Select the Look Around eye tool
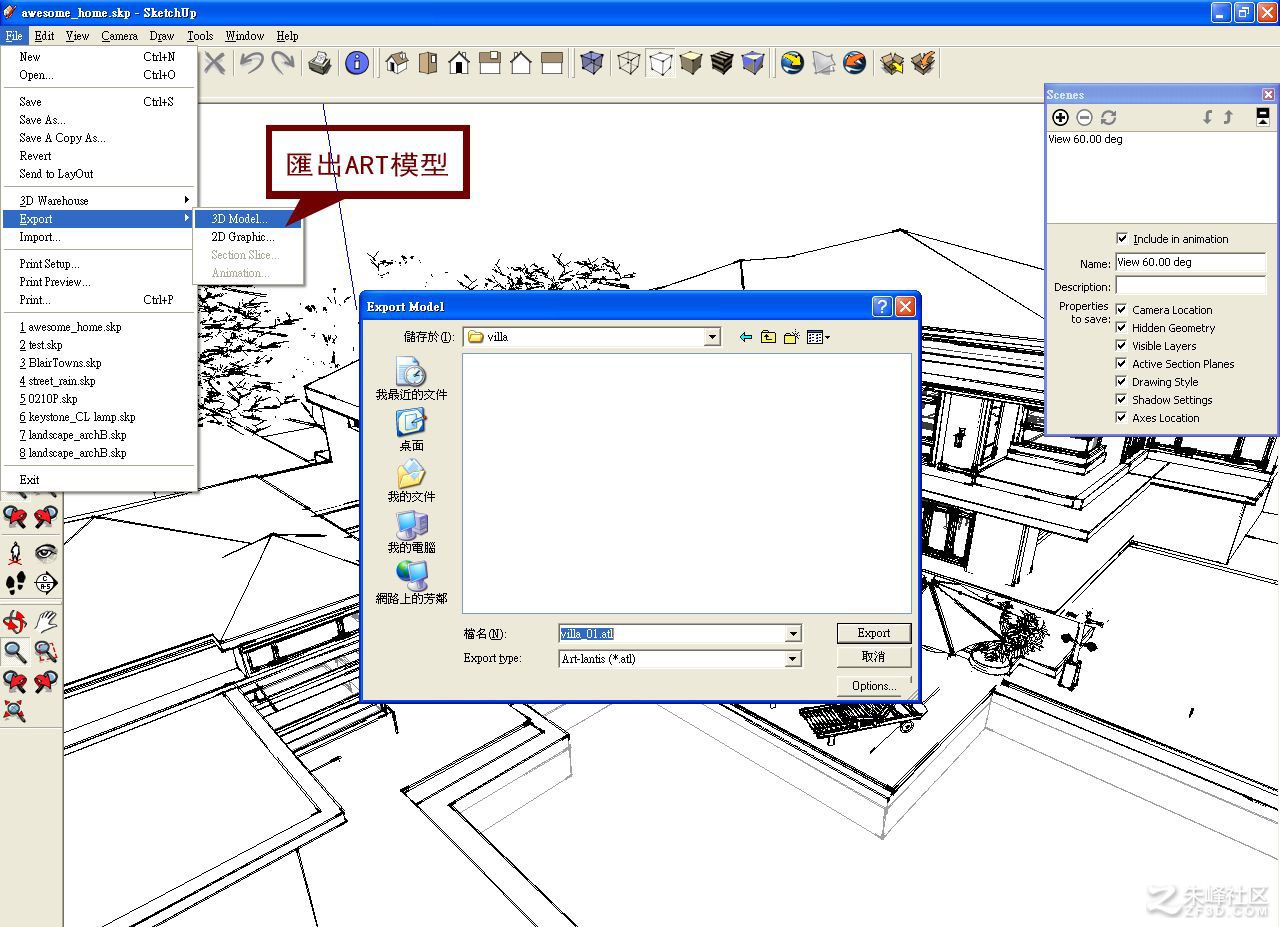The width and height of the screenshot is (1280, 927). point(46,552)
